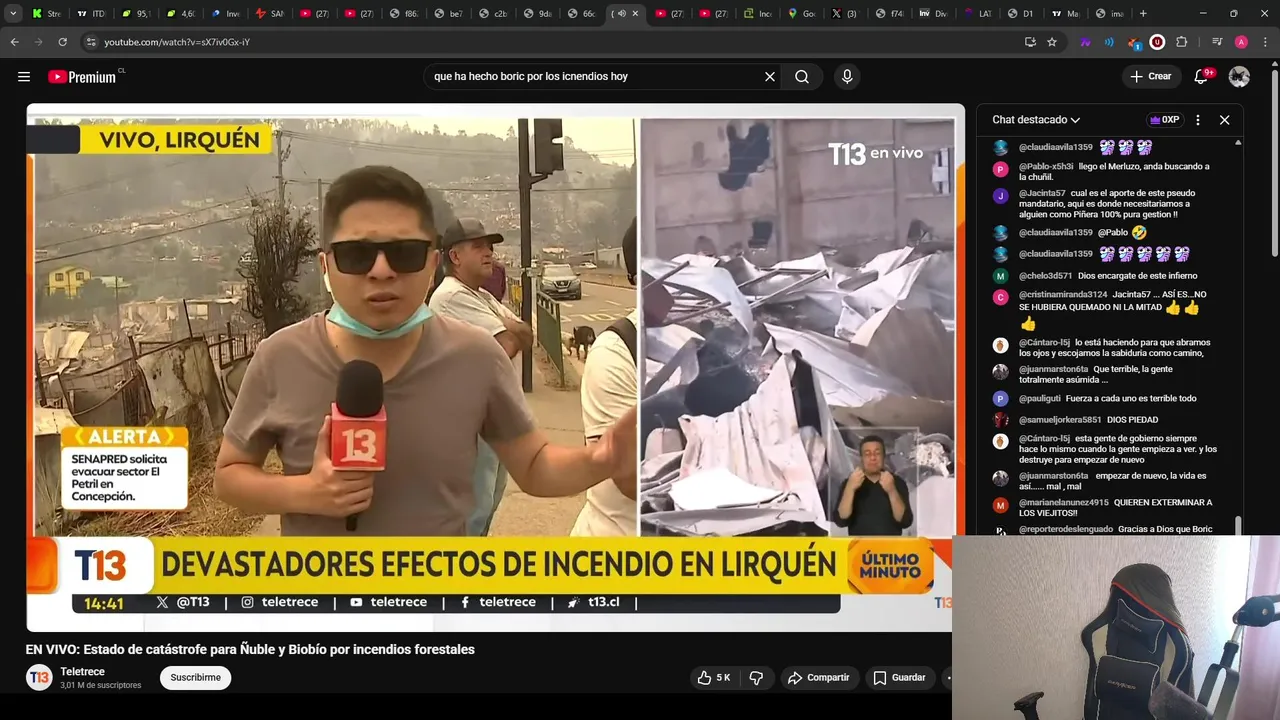Image resolution: width=1280 pixels, height=720 pixels.
Task: Reload the page
Action: coord(62,42)
